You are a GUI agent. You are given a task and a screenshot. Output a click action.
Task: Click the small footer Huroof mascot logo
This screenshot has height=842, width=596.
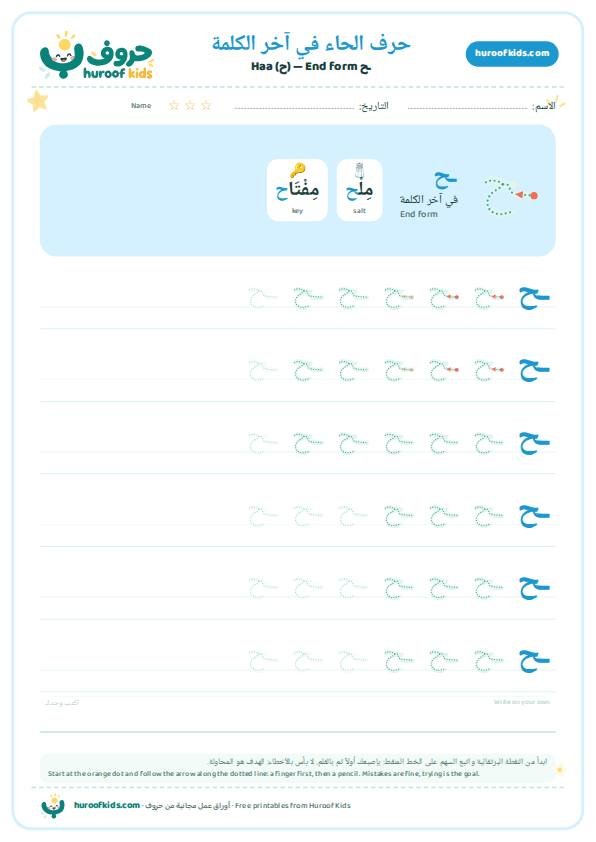point(53,806)
